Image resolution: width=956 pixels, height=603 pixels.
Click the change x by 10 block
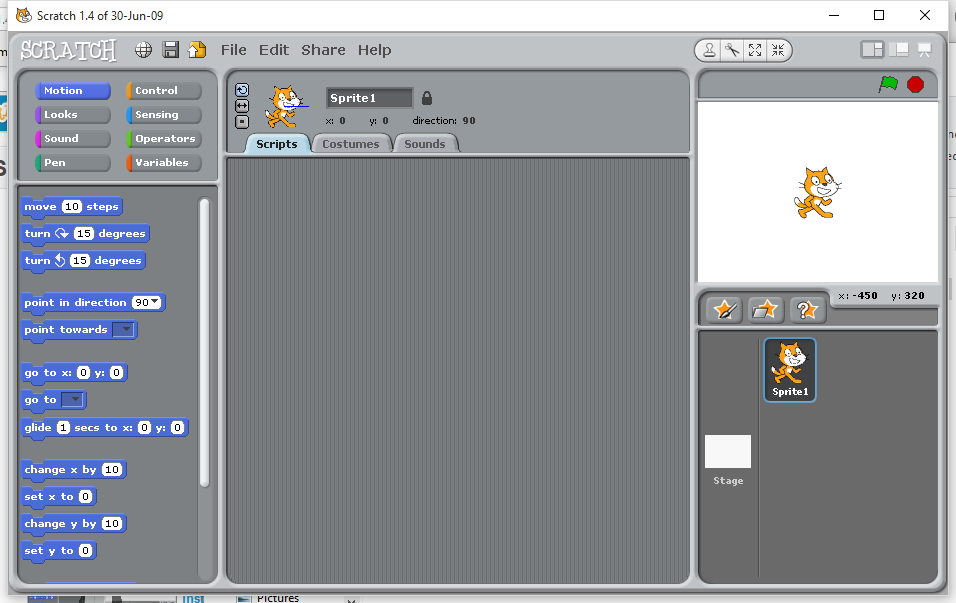coord(73,470)
